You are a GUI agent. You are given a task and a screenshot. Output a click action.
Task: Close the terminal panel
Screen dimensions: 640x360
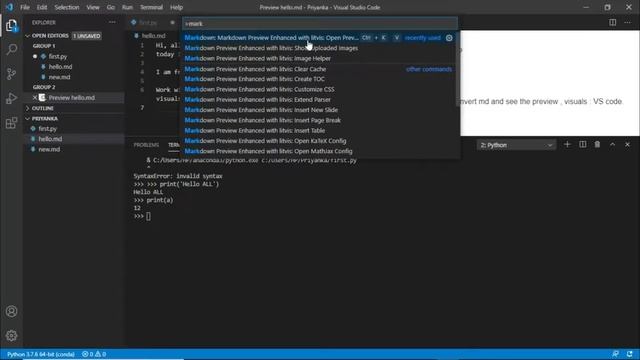(x=627, y=144)
